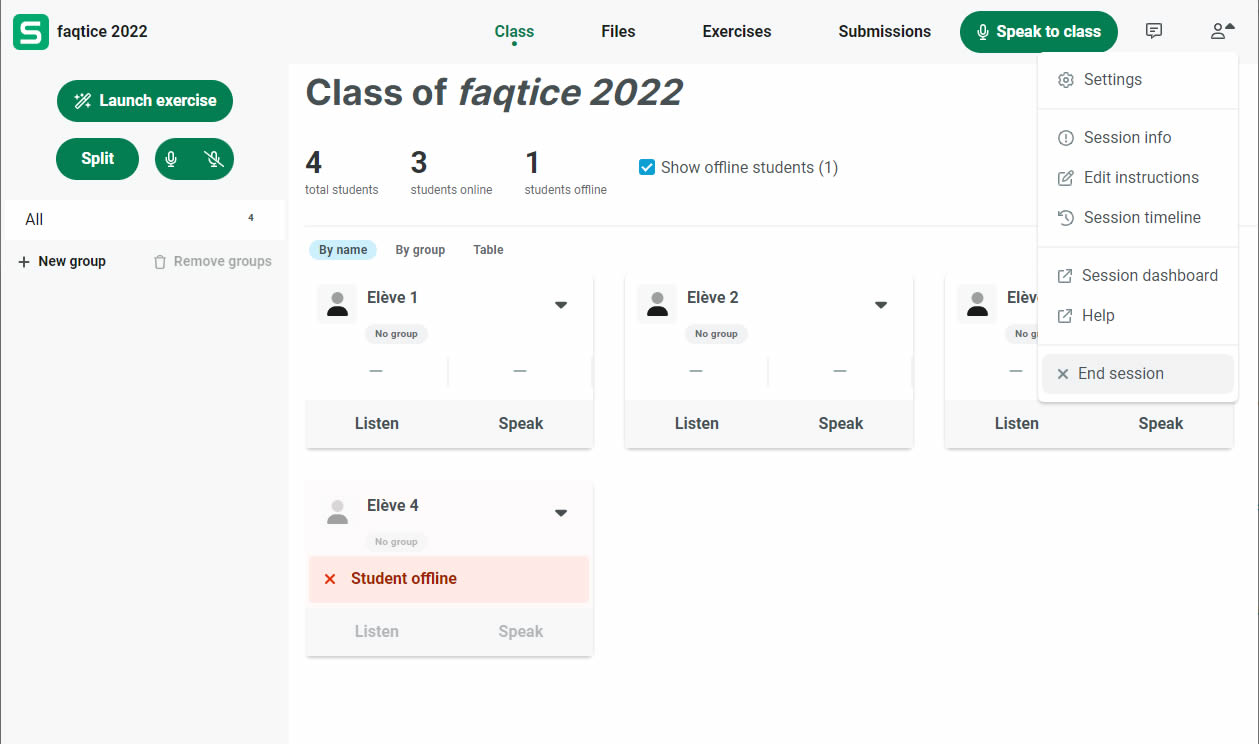Viewport: 1259px width, 744px height.
Task: Expand Elève 1 options dropdown arrow
Action: pyautogui.click(x=561, y=305)
